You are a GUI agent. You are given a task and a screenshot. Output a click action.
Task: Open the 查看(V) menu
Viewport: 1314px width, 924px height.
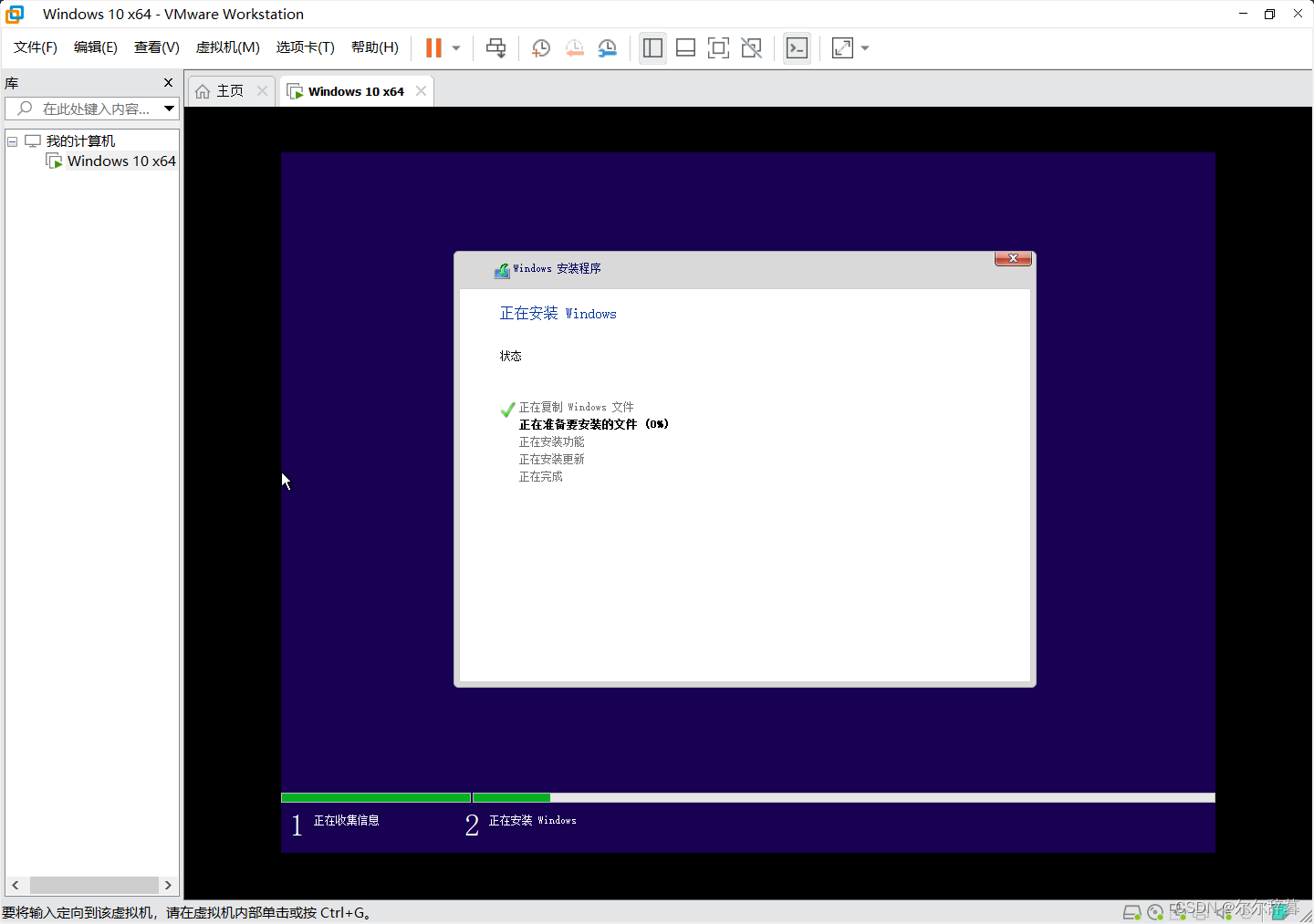pyautogui.click(x=157, y=47)
